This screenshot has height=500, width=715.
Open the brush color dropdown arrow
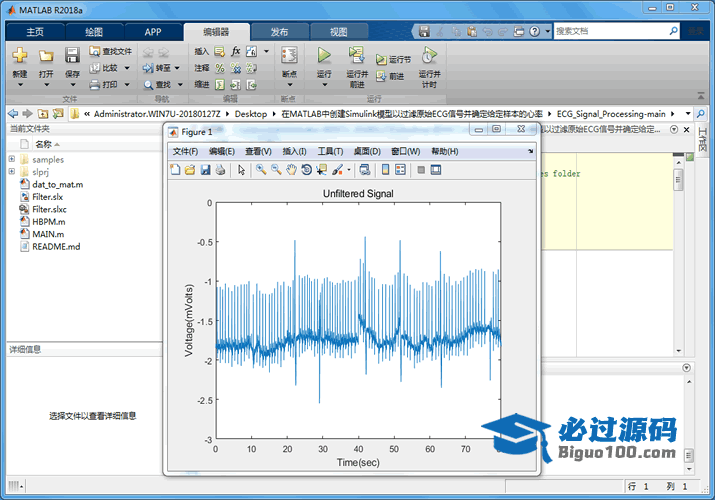pos(349,170)
